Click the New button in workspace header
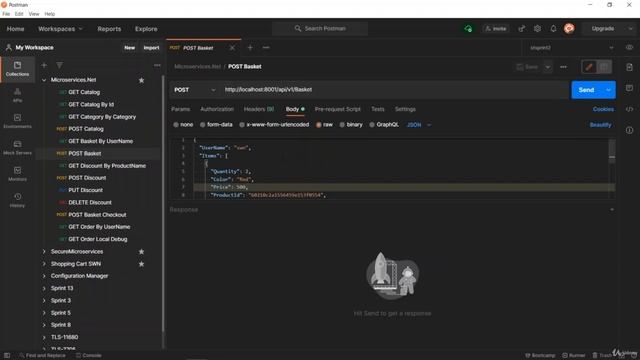Image resolution: width=640 pixels, height=360 pixels. (x=129, y=48)
